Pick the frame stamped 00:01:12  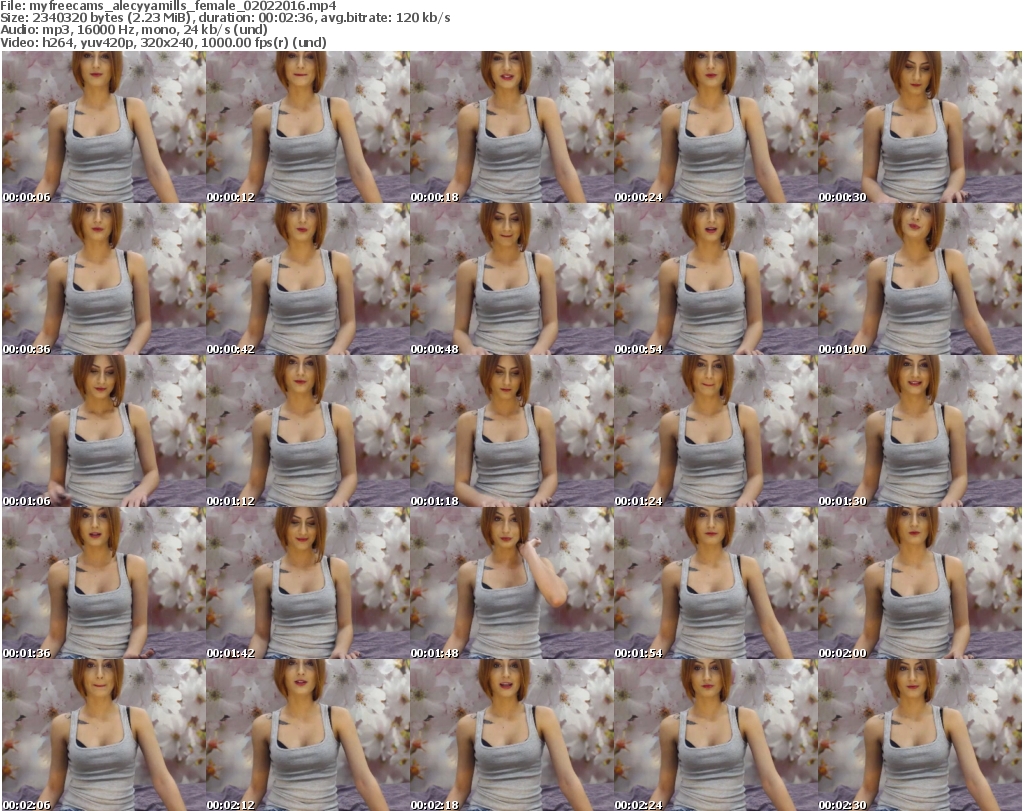308,431
